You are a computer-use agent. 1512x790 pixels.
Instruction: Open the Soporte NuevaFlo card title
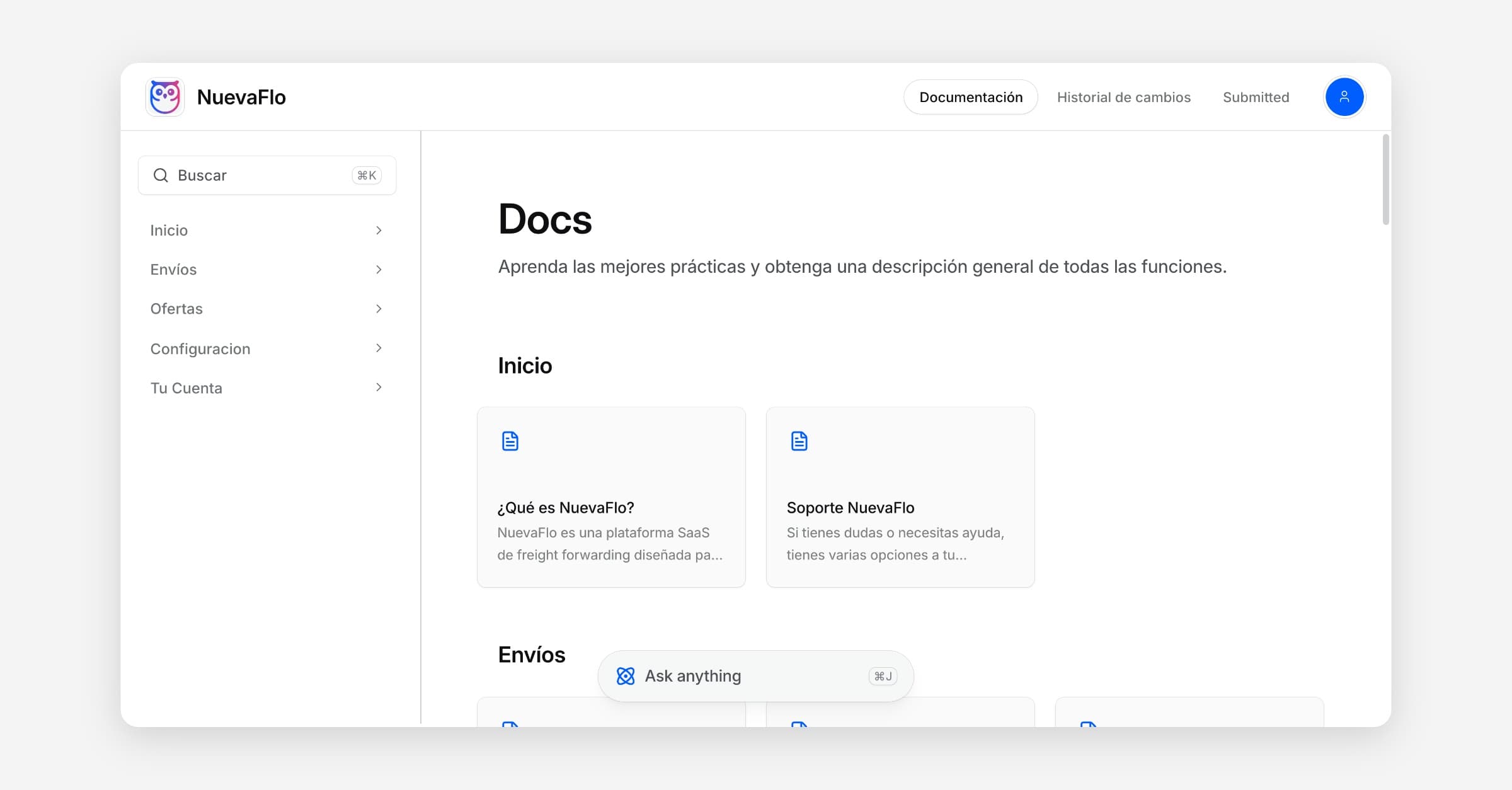click(x=850, y=508)
